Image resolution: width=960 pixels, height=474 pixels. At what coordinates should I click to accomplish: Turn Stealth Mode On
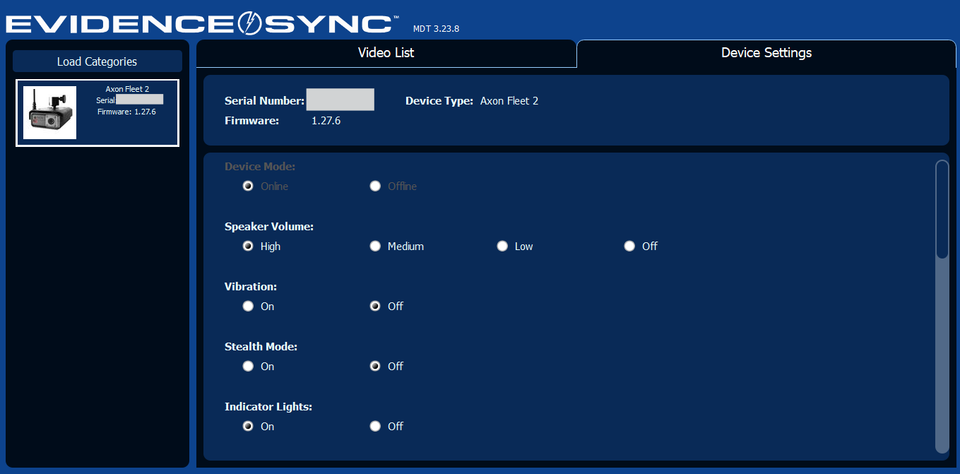point(248,366)
